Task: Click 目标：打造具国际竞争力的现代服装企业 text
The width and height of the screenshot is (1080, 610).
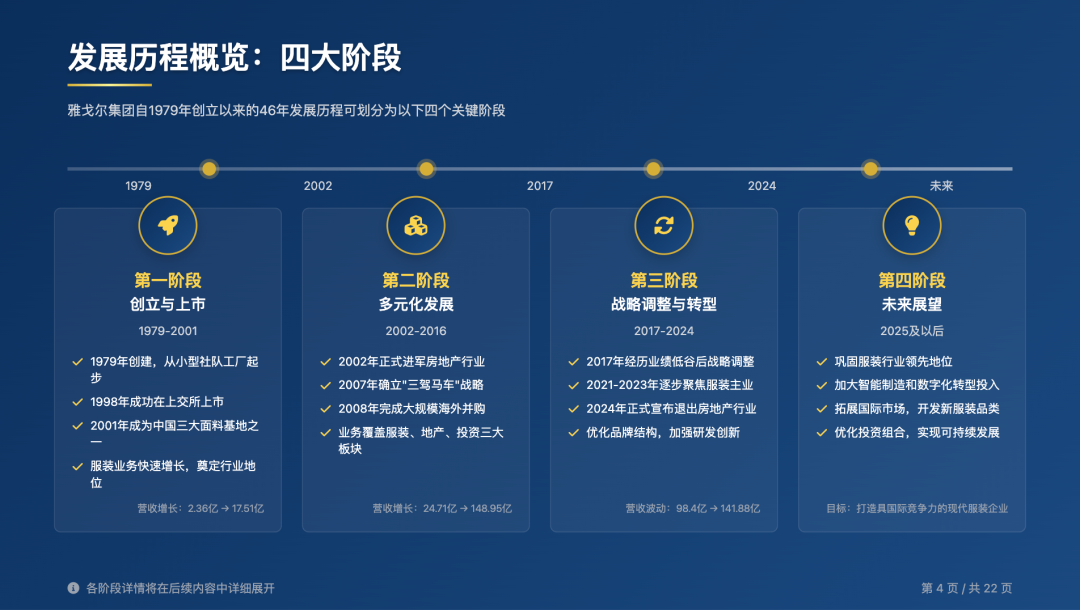Action: (917, 509)
